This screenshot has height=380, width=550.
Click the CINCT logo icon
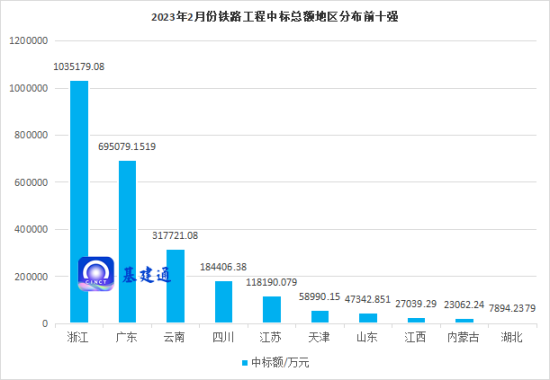96,274
